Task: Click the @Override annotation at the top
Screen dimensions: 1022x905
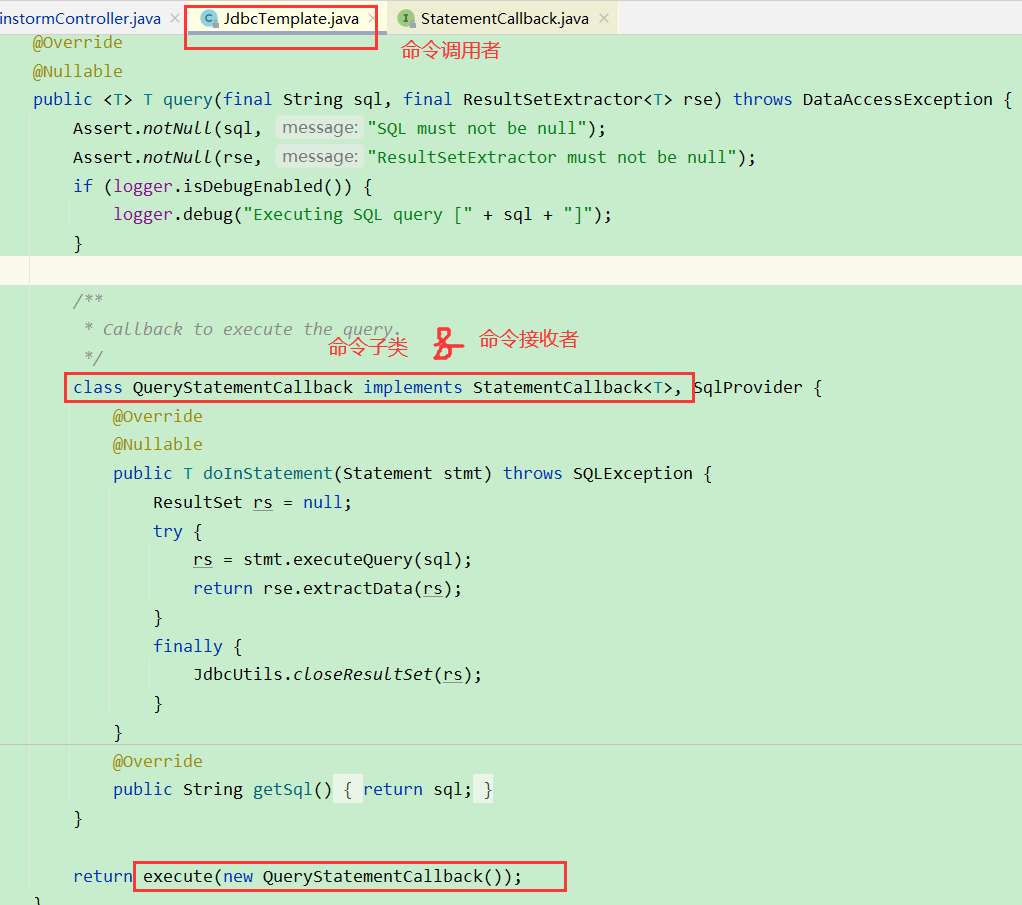Action: click(x=78, y=42)
